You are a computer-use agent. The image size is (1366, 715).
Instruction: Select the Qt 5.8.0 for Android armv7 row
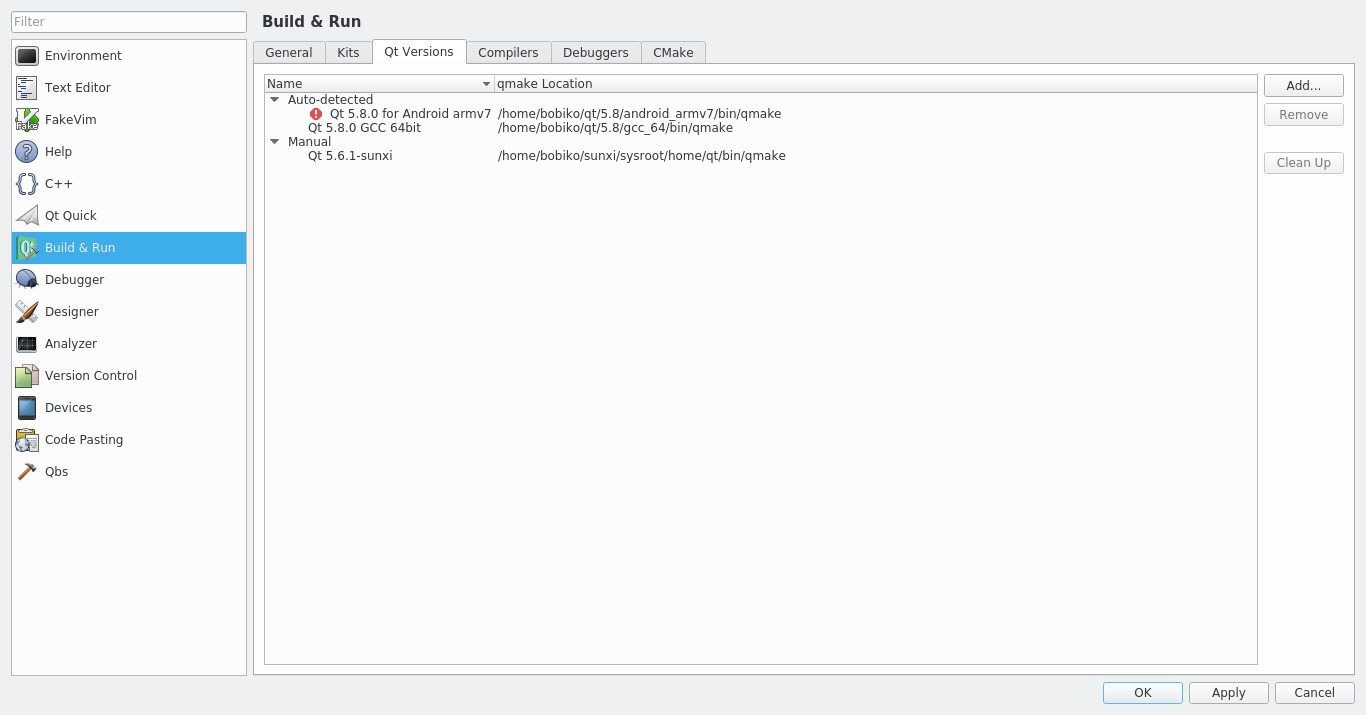(x=761, y=114)
